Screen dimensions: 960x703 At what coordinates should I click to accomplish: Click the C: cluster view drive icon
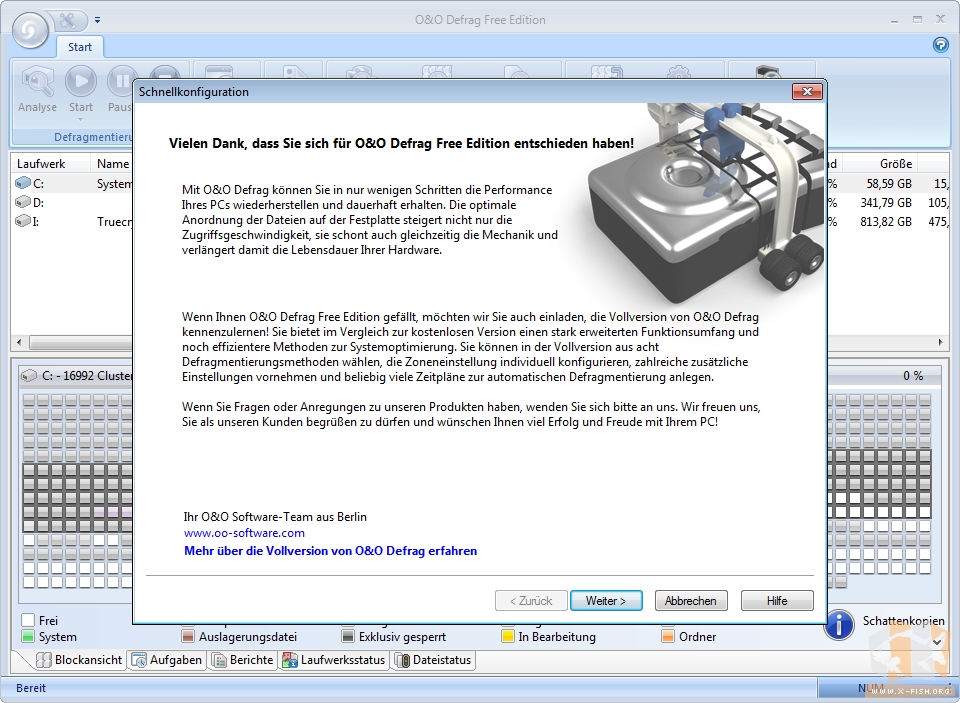[29, 375]
